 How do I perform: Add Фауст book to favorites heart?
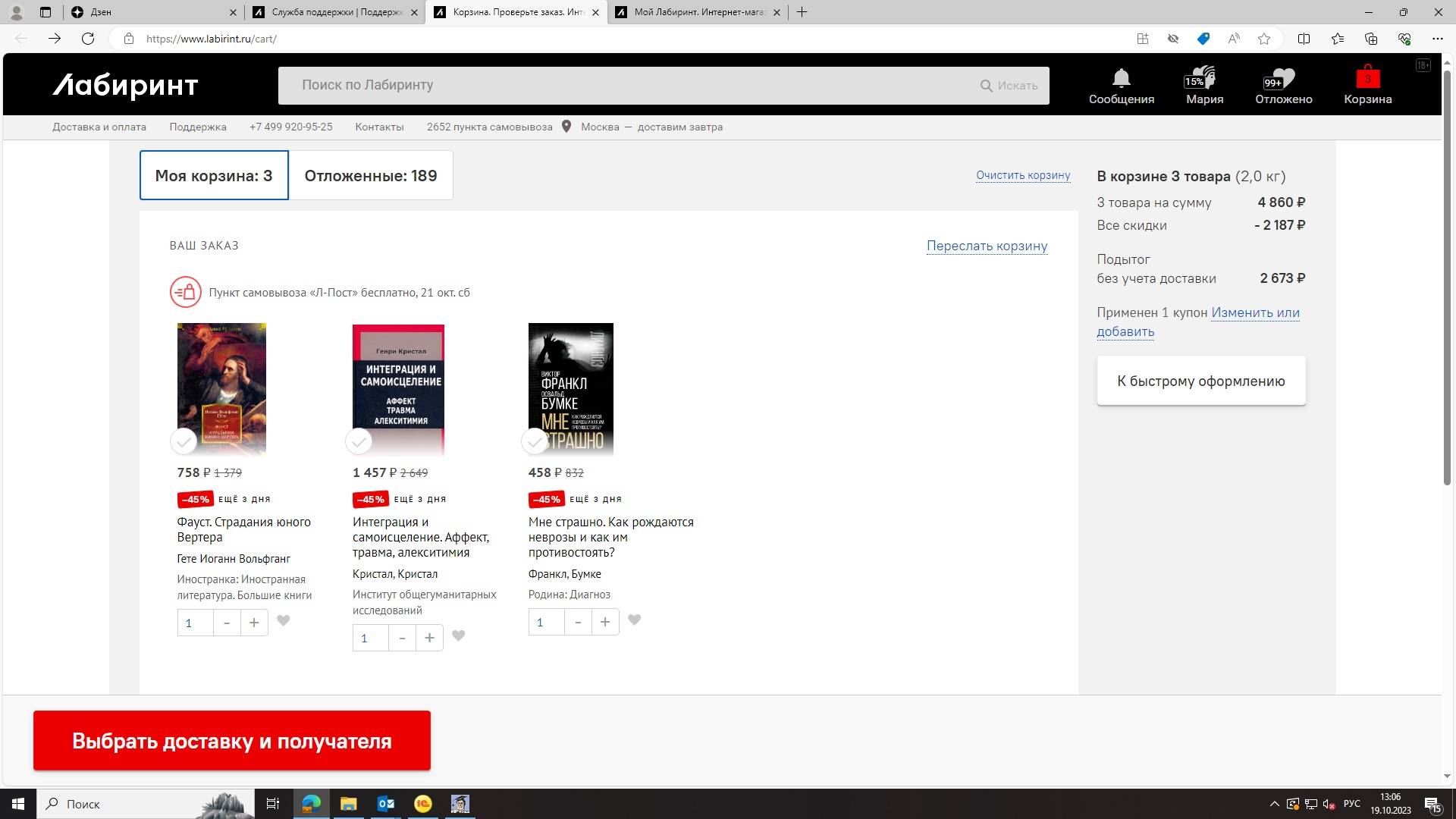pyautogui.click(x=284, y=621)
